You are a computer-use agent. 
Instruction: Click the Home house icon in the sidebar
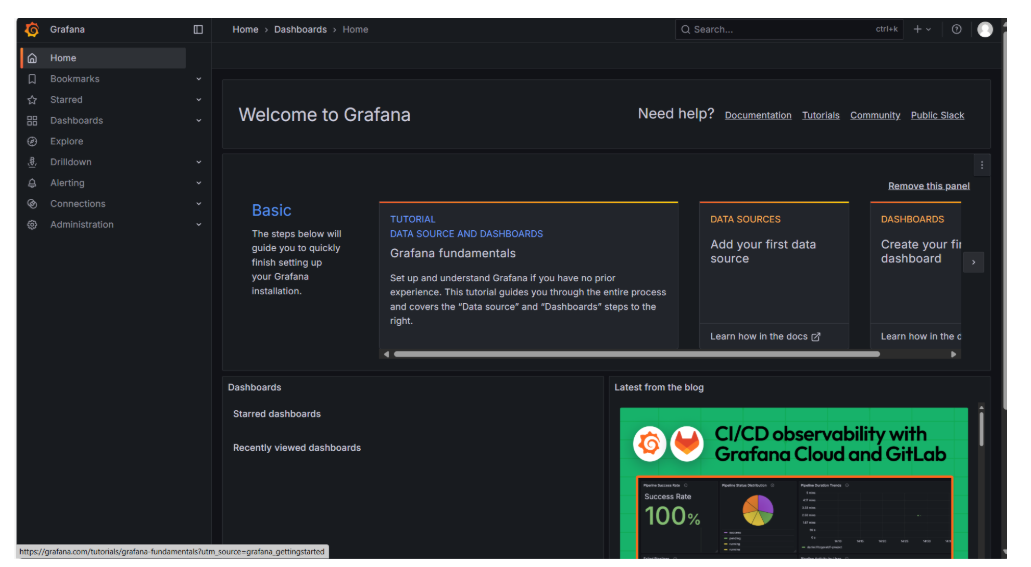point(32,58)
